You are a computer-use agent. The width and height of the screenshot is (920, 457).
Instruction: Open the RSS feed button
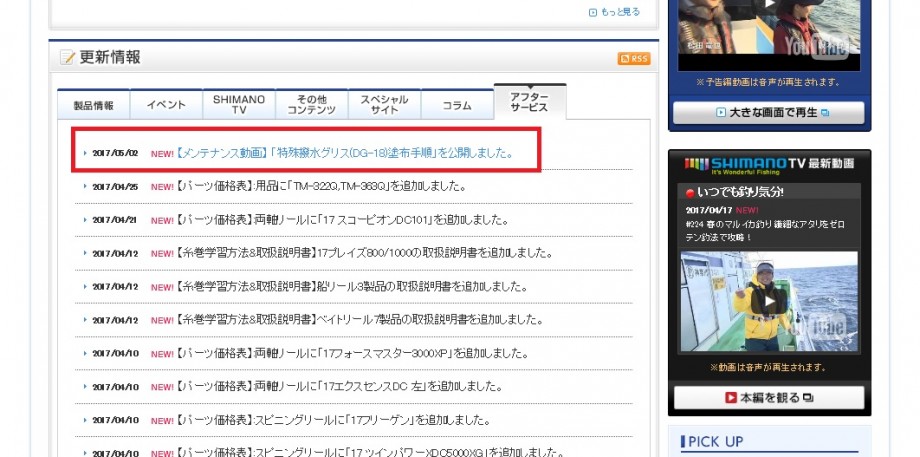pyautogui.click(x=634, y=58)
